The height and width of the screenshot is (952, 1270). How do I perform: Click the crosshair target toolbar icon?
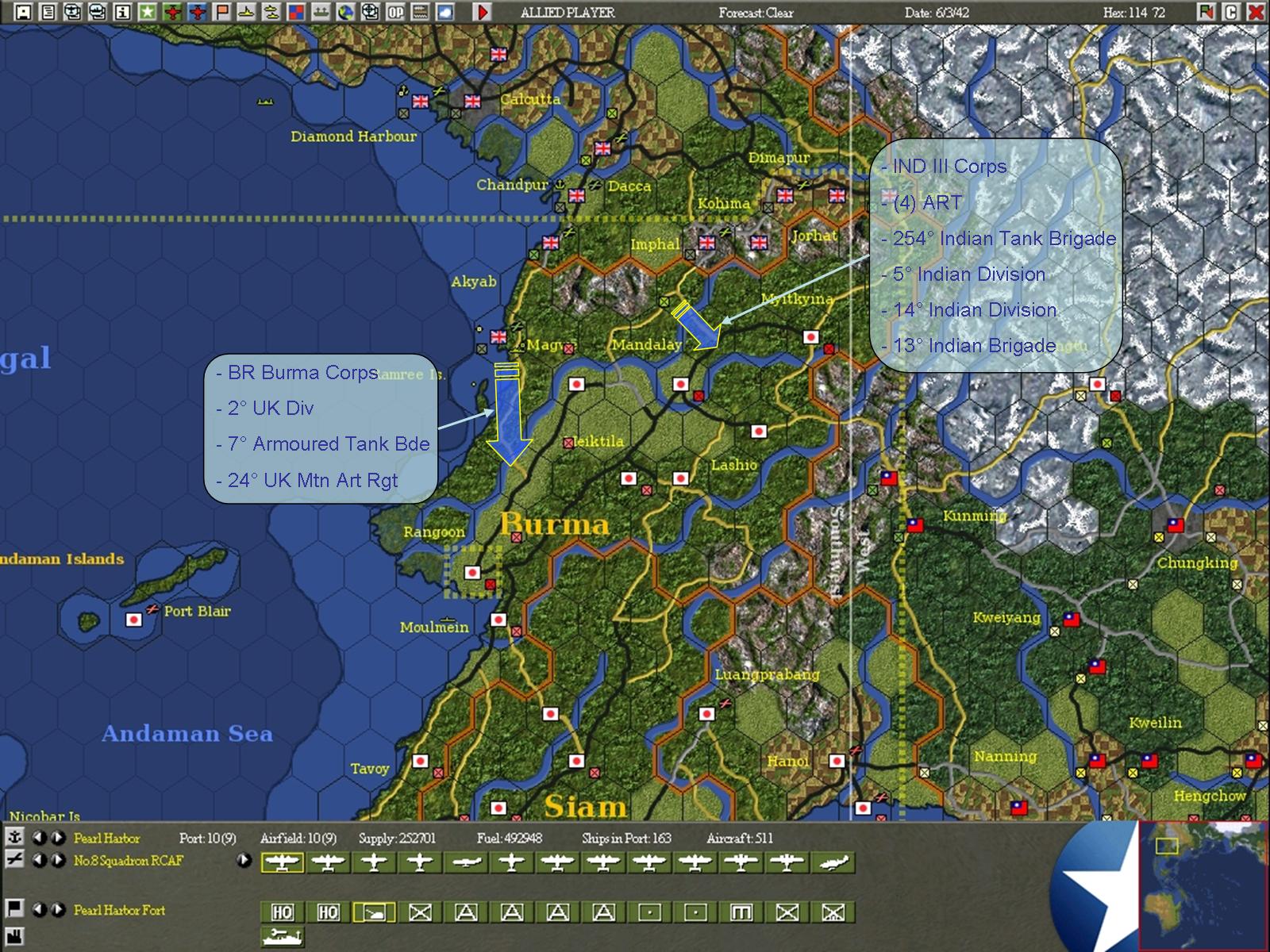[370, 12]
